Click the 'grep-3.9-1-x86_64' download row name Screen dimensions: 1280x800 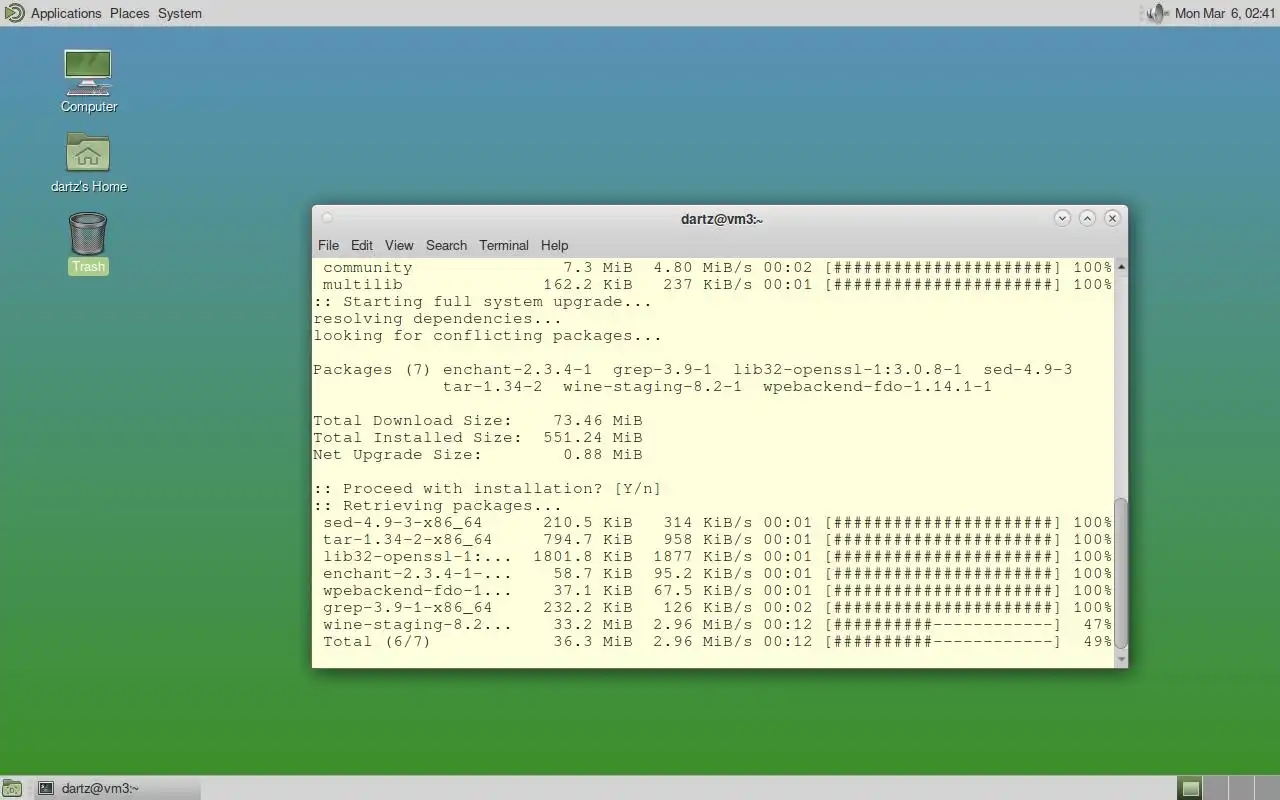click(407, 607)
